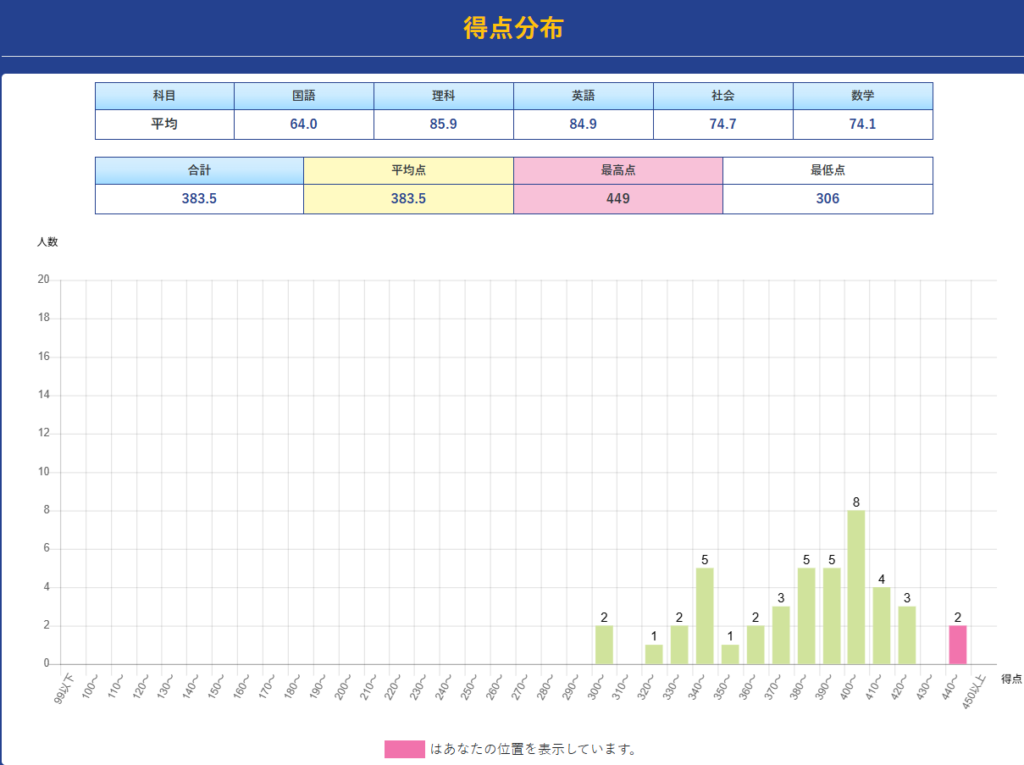Click the 最高点 value 449

click(x=618, y=199)
